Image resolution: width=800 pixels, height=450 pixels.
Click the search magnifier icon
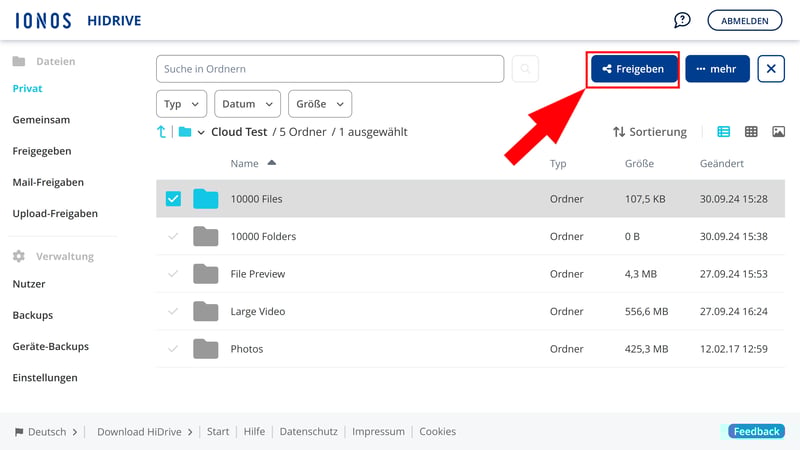point(525,69)
